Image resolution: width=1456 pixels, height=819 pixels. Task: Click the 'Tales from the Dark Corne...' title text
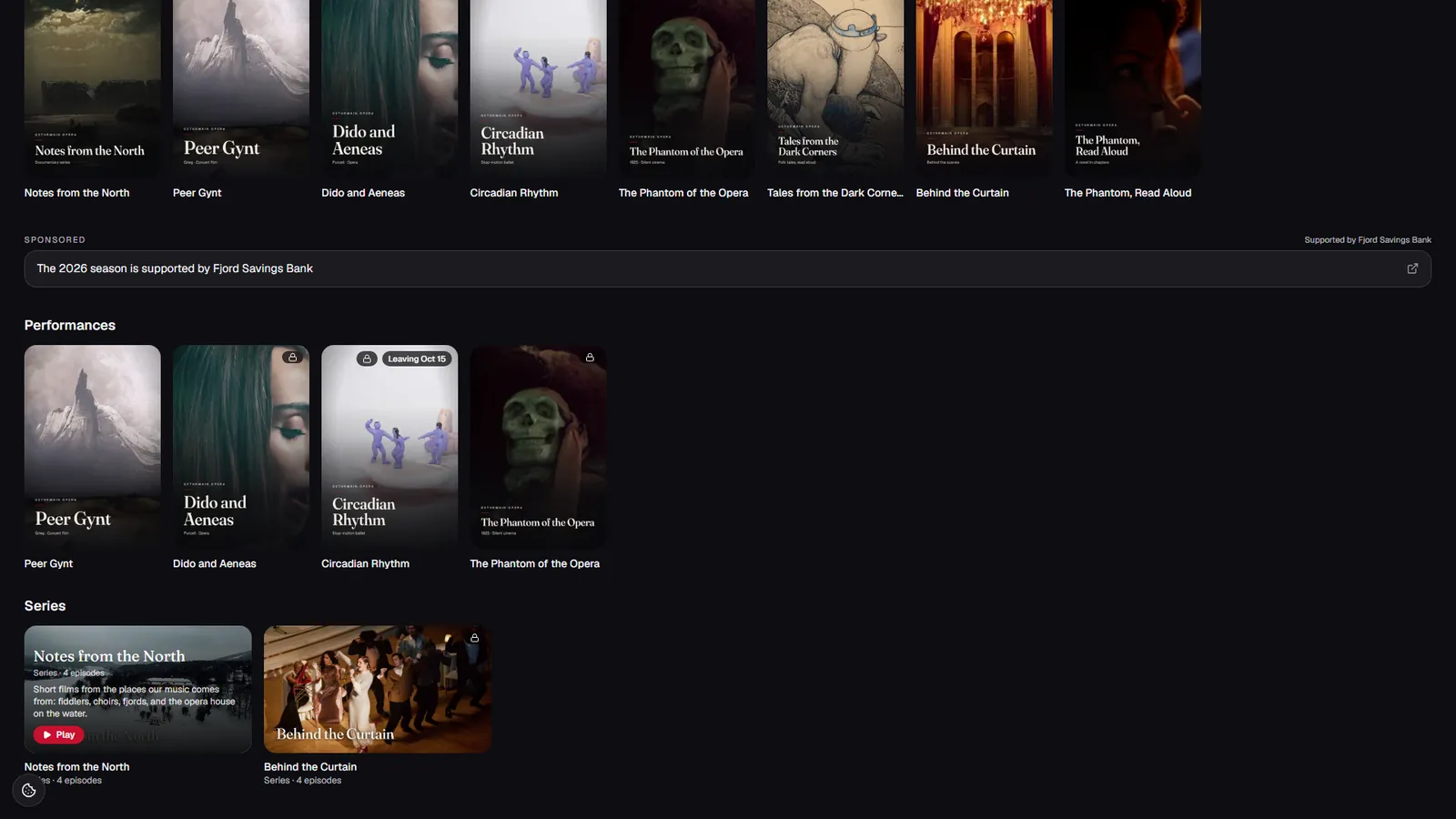pos(835,193)
